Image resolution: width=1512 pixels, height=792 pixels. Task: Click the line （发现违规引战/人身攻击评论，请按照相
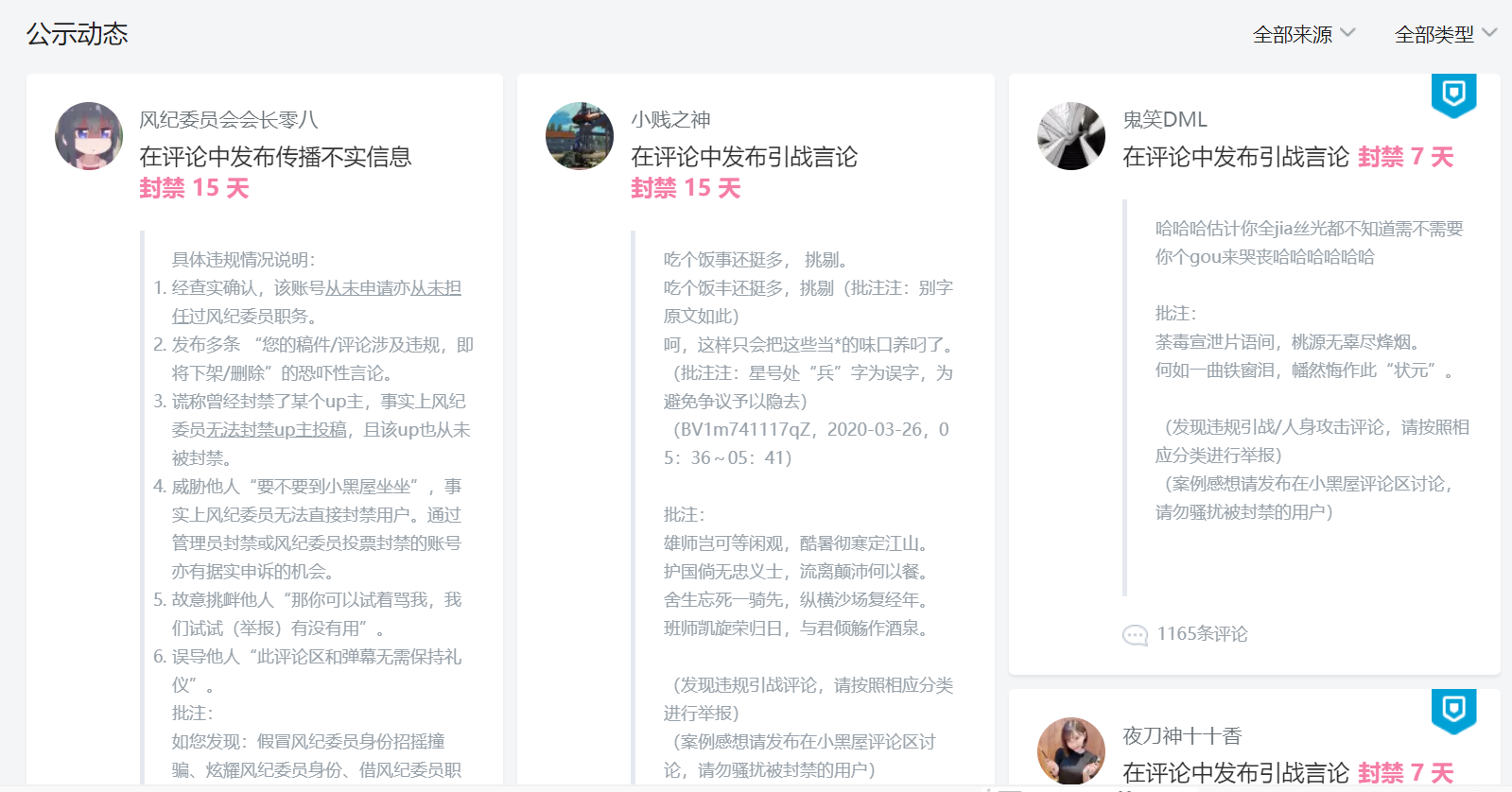pyautogui.click(x=1312, y=427)
